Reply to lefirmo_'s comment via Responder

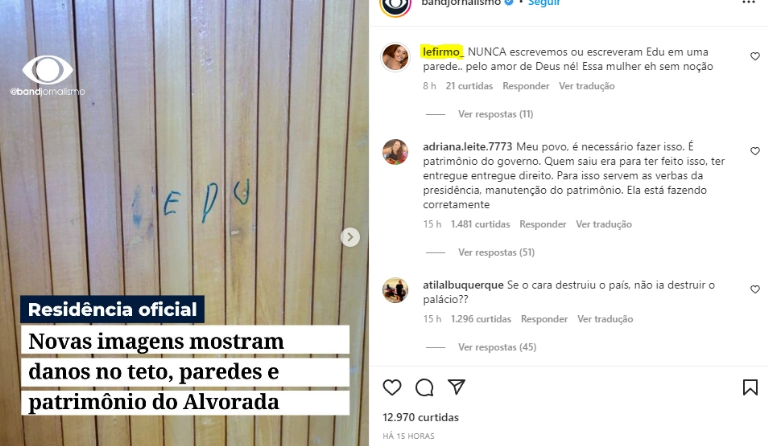526,86
